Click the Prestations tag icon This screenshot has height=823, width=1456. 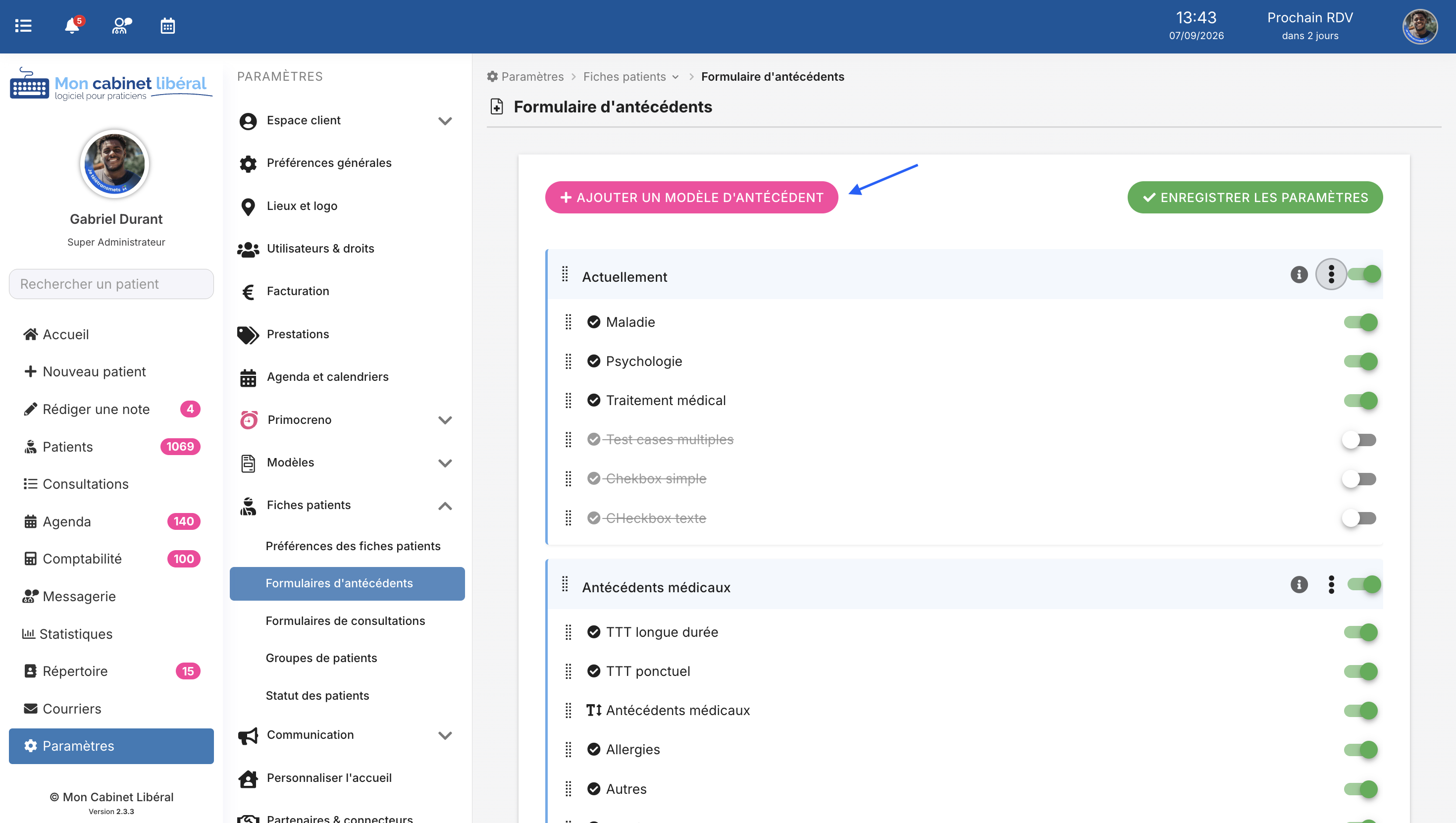248,335
